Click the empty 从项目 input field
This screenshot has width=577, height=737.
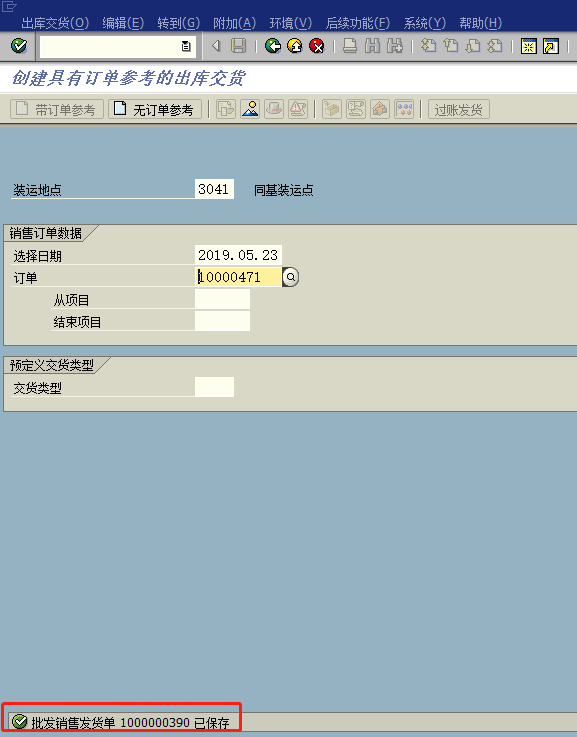tap(222, 299)
